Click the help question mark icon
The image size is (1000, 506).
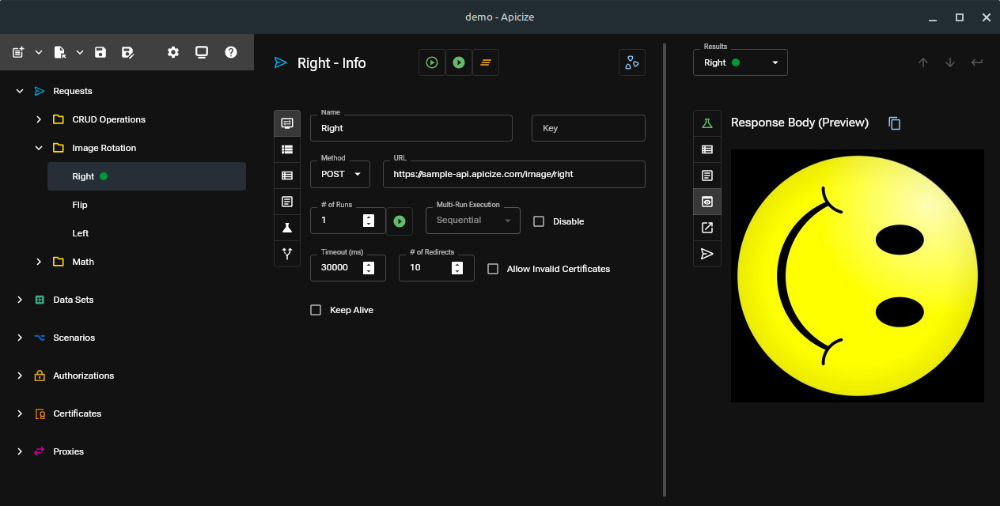pyautogui.click(x=231, y=52)
